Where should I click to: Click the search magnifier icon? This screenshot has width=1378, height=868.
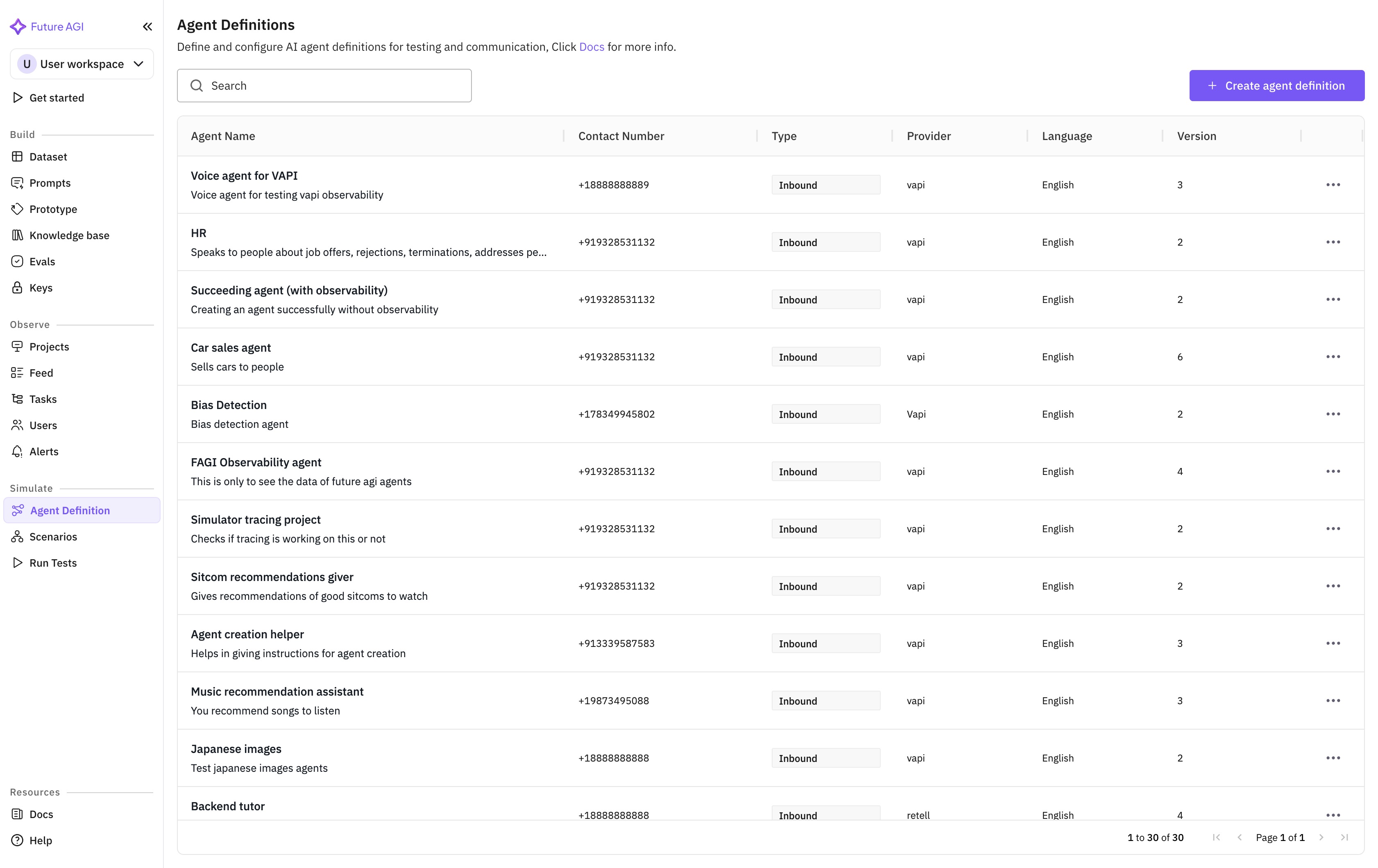point(197,85)
